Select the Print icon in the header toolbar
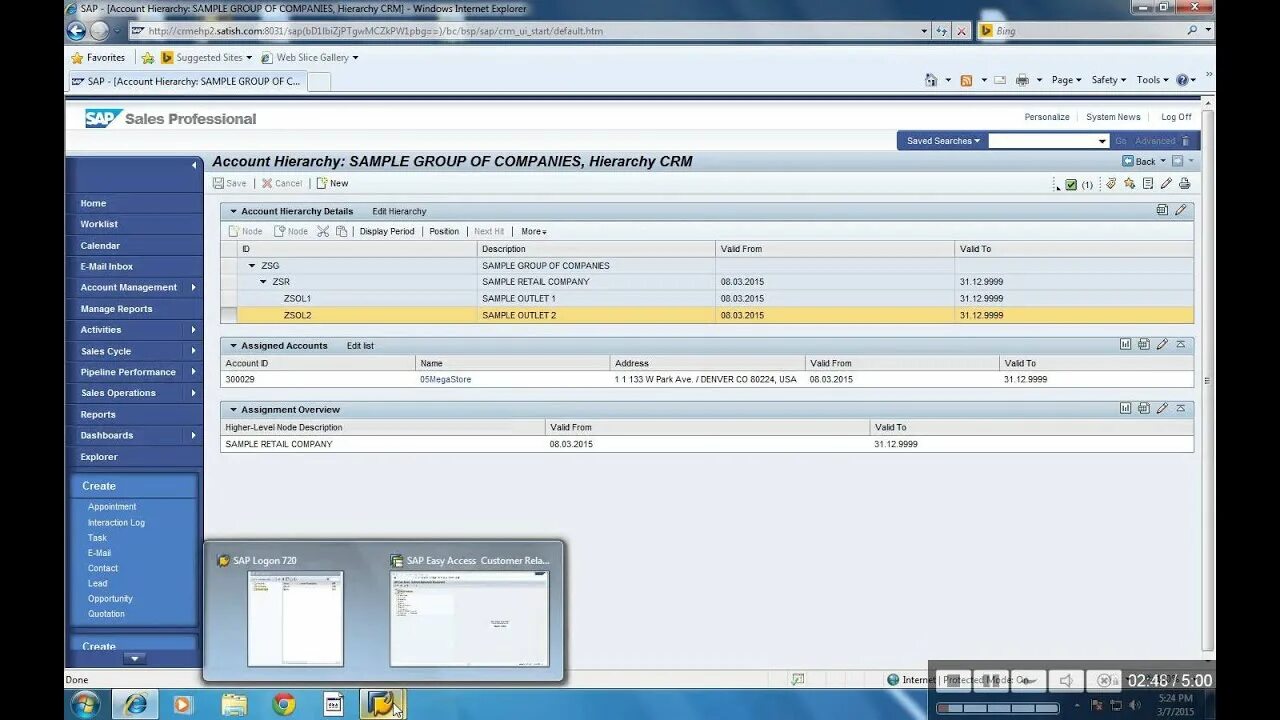Viewport: 1280px width, 720px height. (x=1185, y=181)
